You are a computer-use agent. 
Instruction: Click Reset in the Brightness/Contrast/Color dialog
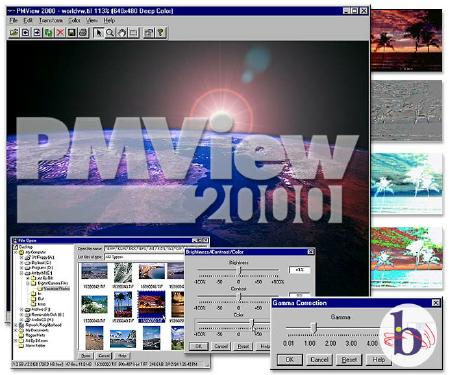coord(243,346)
